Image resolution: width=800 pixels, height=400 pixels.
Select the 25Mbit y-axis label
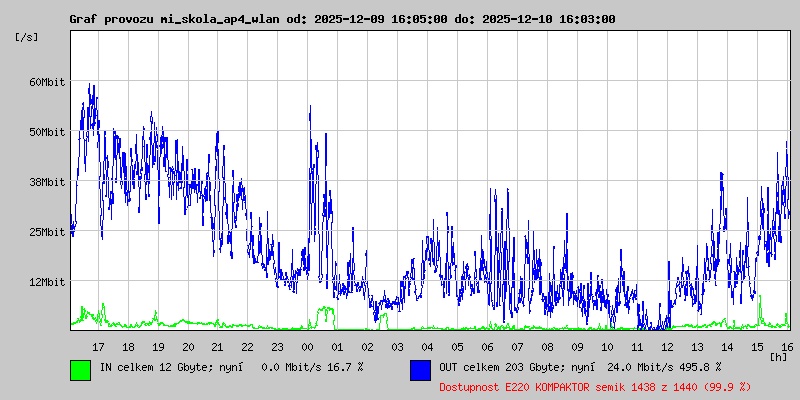click(46, 232)
